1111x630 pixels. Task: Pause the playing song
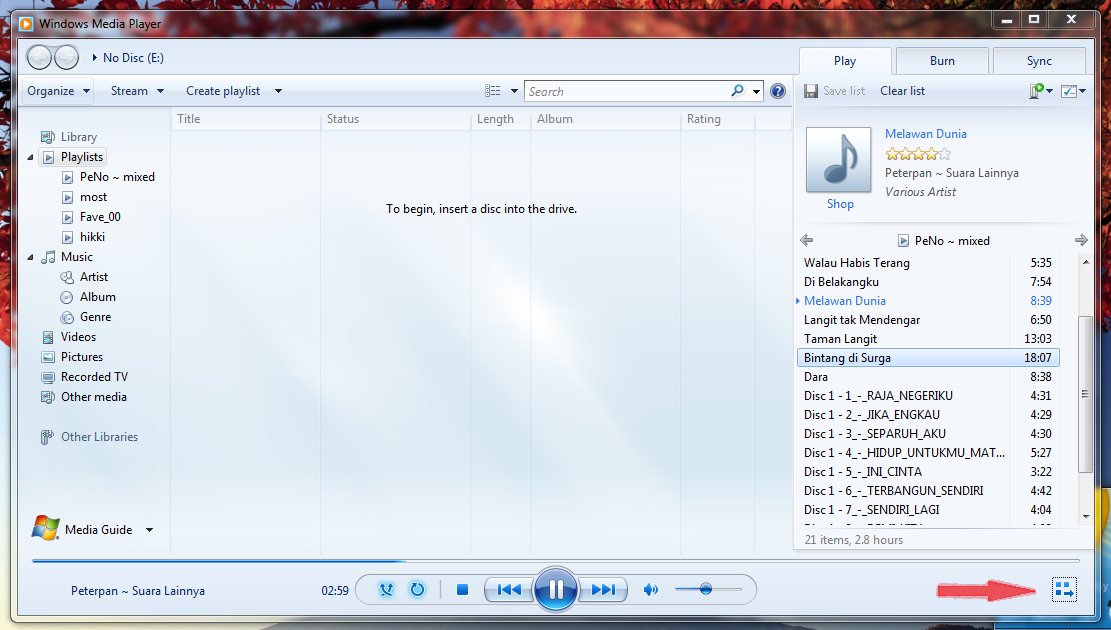point(556,590)
